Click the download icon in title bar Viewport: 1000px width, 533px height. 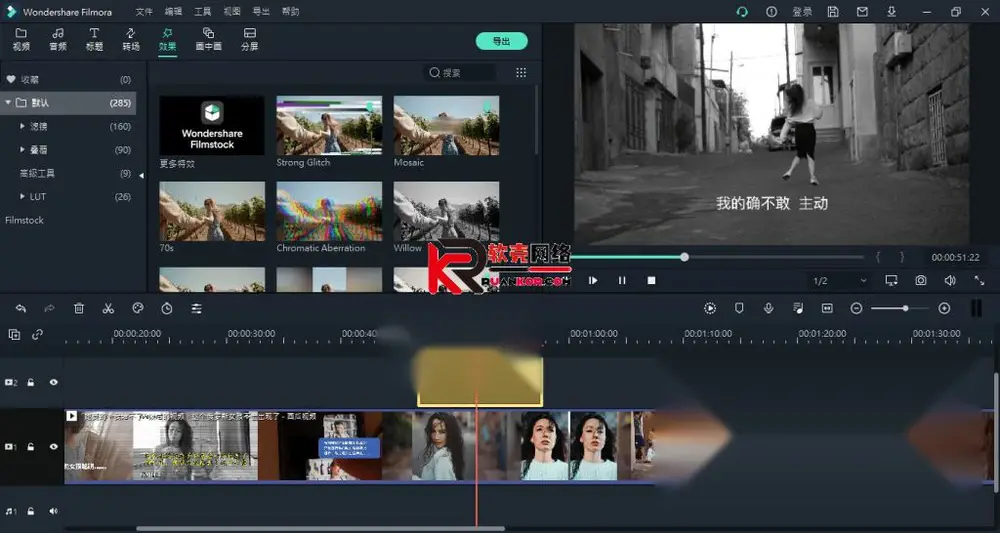point(892,11)
